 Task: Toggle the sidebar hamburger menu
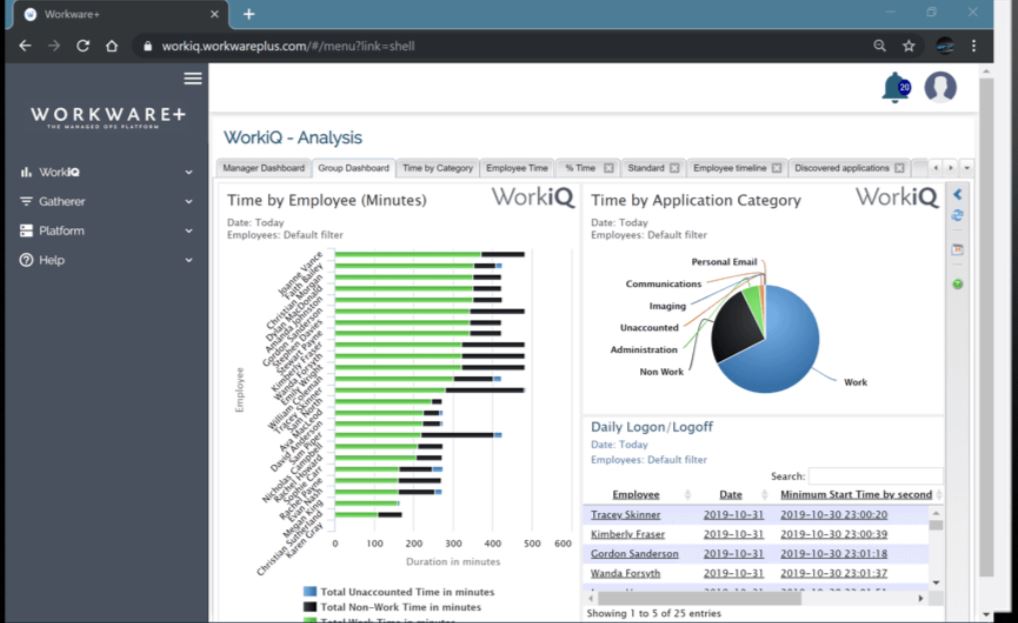193,79
